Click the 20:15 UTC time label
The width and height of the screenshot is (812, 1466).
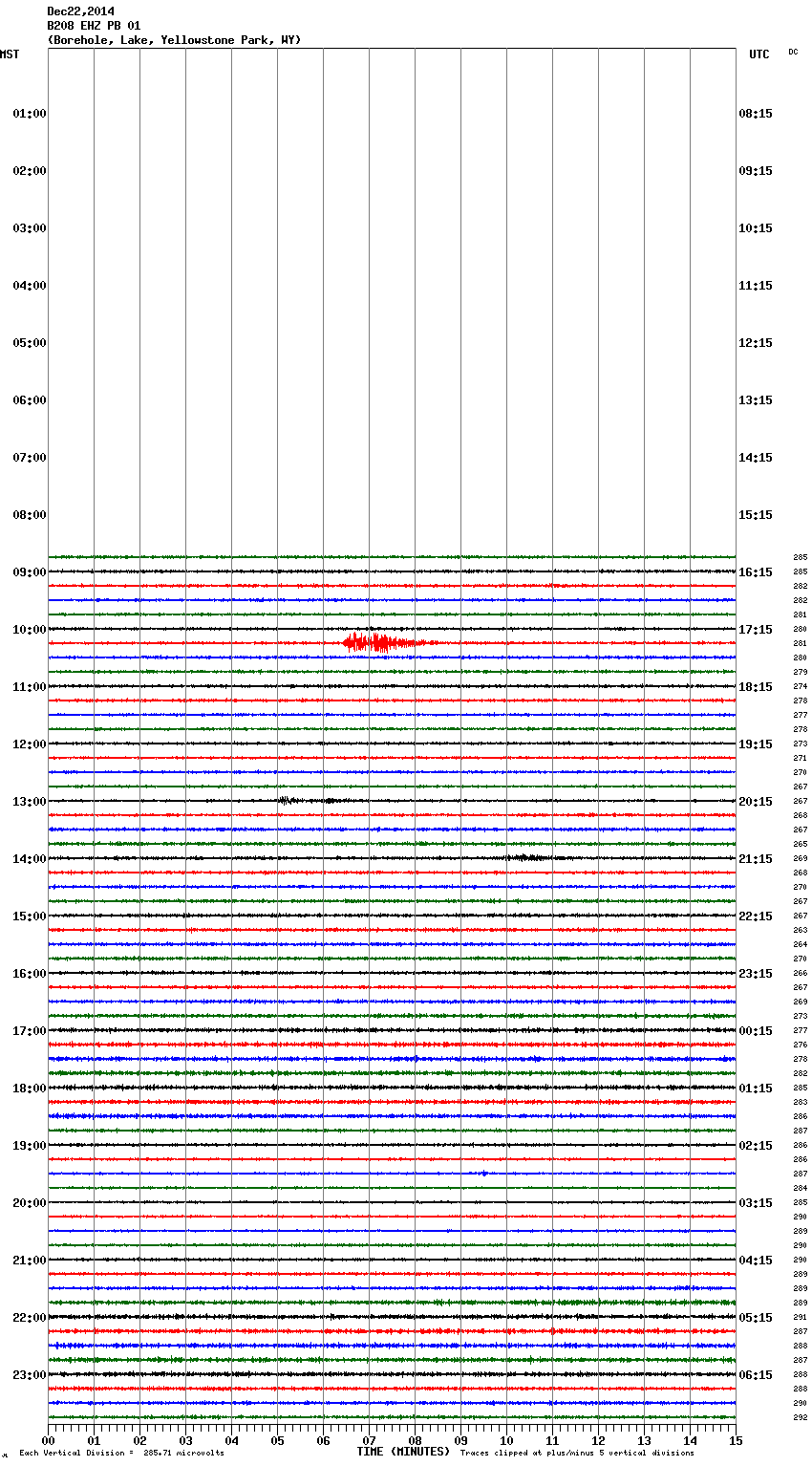[756, 802]
